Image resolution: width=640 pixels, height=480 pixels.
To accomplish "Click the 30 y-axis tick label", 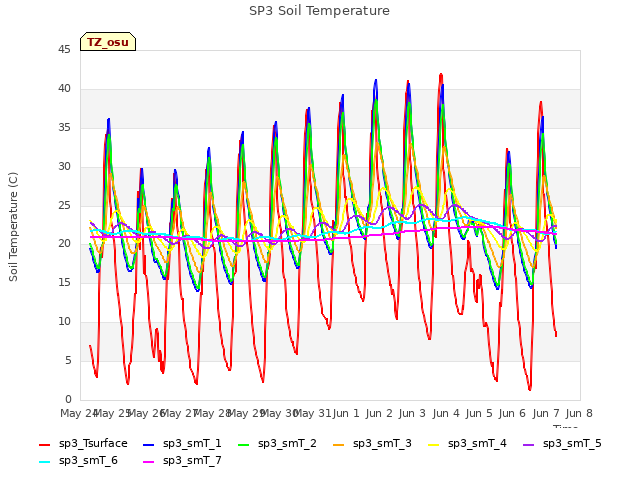I will coord(64,167).
